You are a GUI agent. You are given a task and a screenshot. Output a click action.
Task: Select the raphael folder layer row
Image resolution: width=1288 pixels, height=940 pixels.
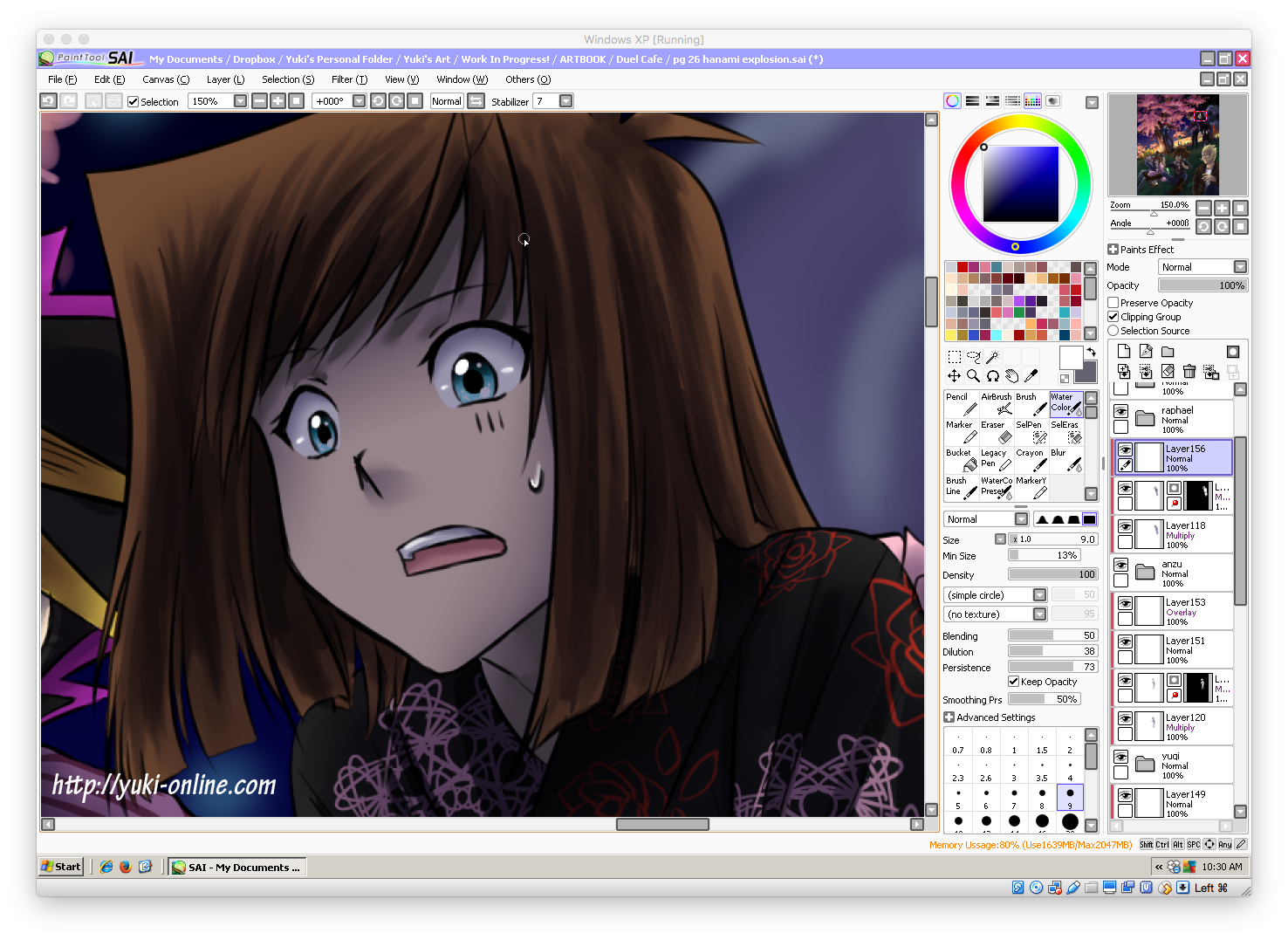[x=1173, y=419]
